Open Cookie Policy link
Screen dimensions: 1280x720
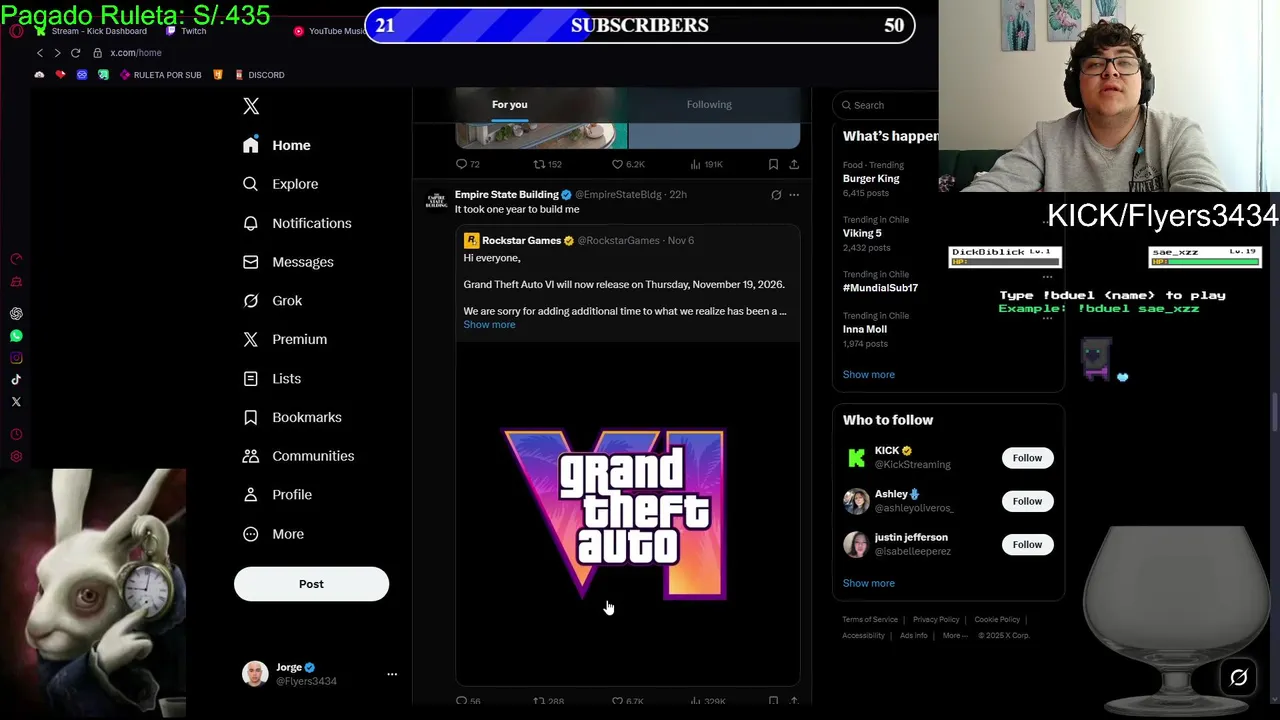997,620
